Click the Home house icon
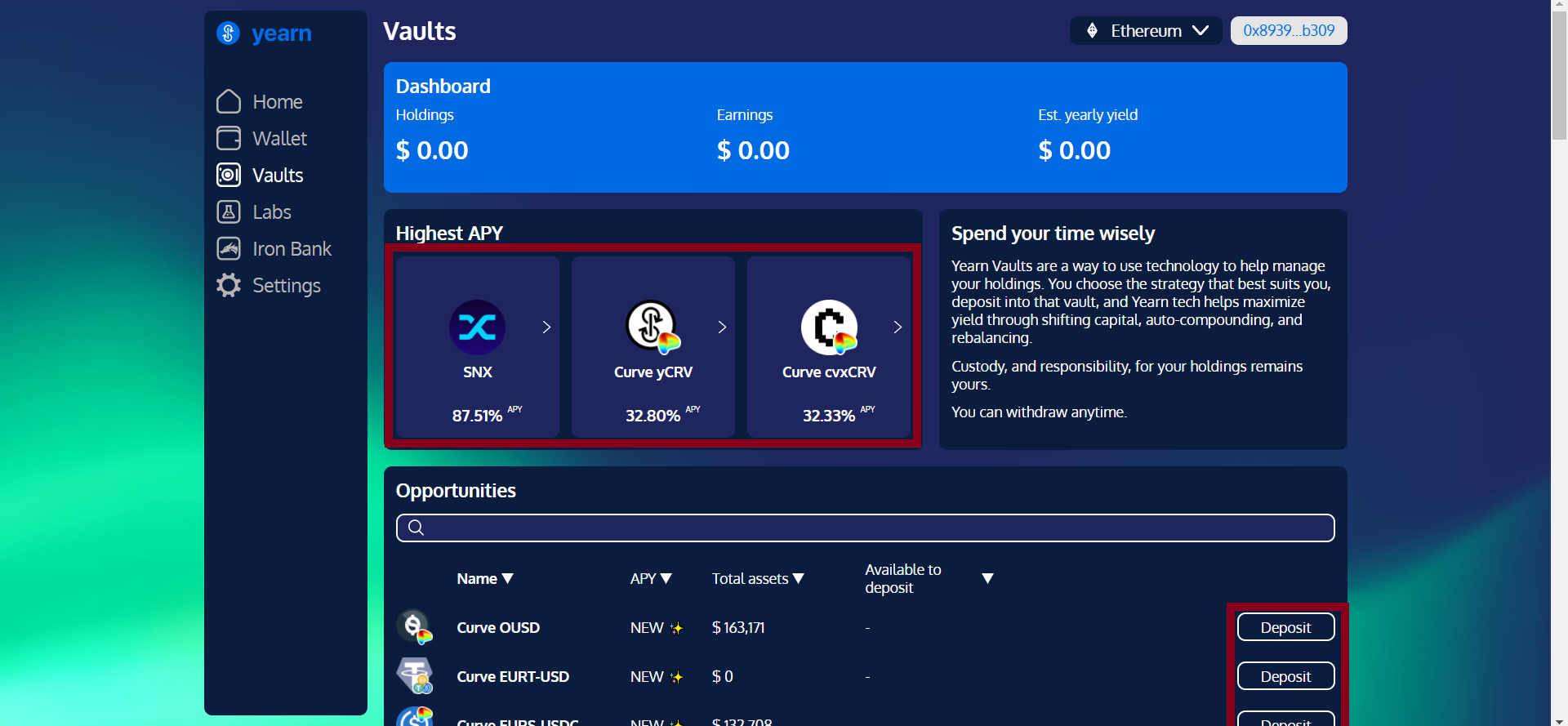Viewport: 1568px width, 726px height. click(229, 101)
